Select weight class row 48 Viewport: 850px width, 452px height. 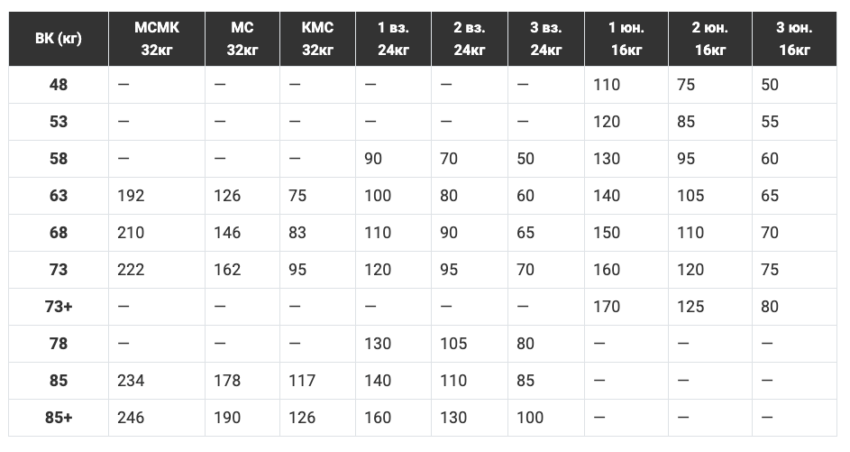(422, 85)
